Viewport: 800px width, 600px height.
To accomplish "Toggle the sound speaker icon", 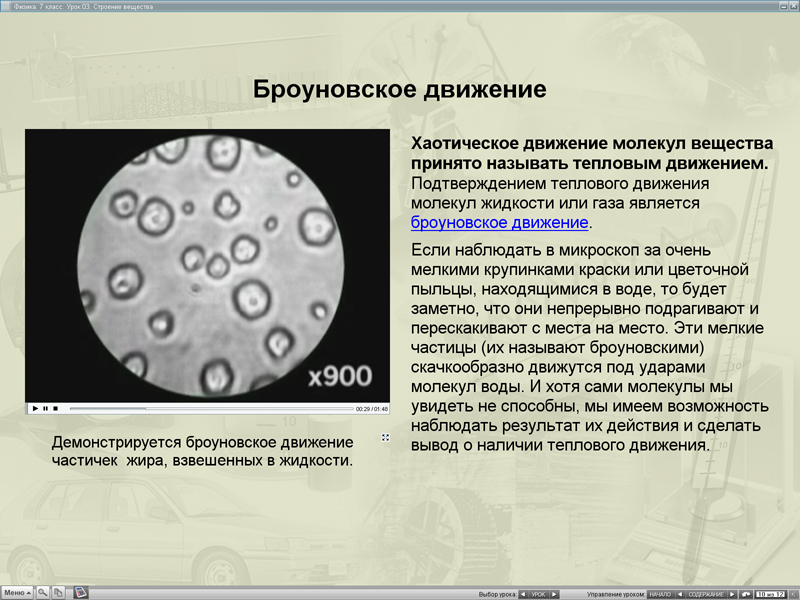I will pos(793,594).
